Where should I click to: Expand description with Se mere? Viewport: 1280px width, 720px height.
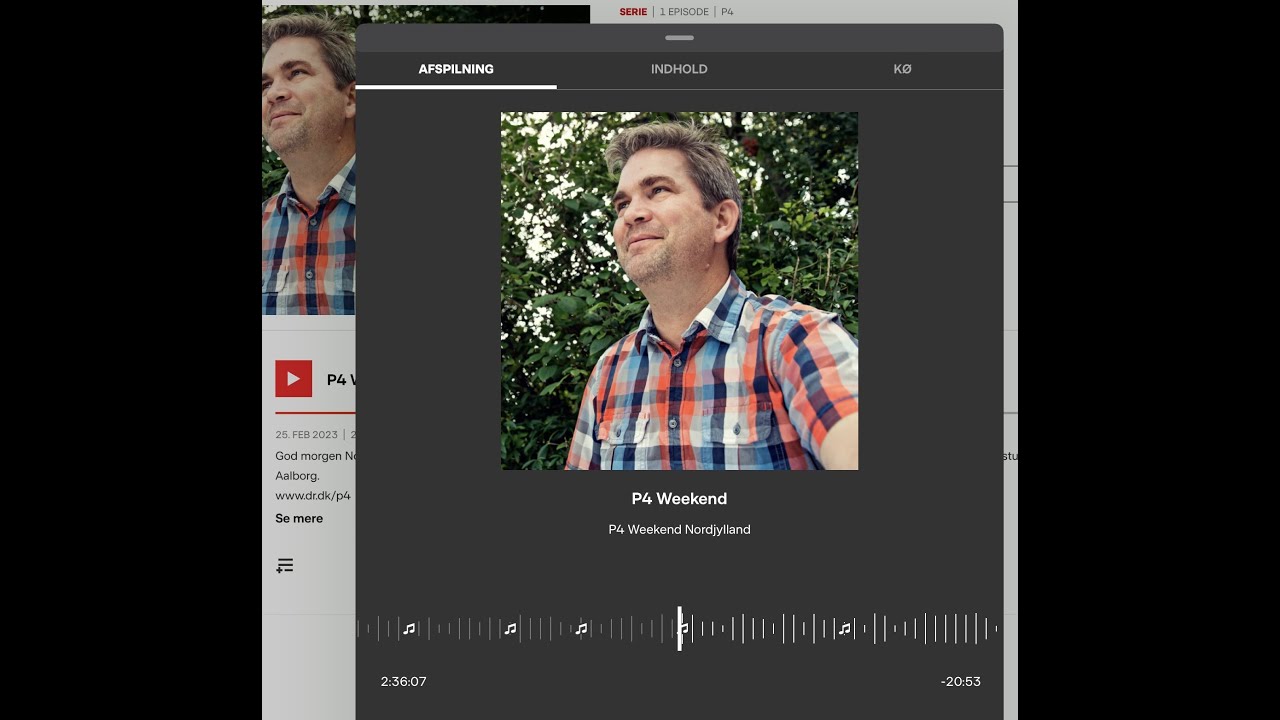point(299,518)
